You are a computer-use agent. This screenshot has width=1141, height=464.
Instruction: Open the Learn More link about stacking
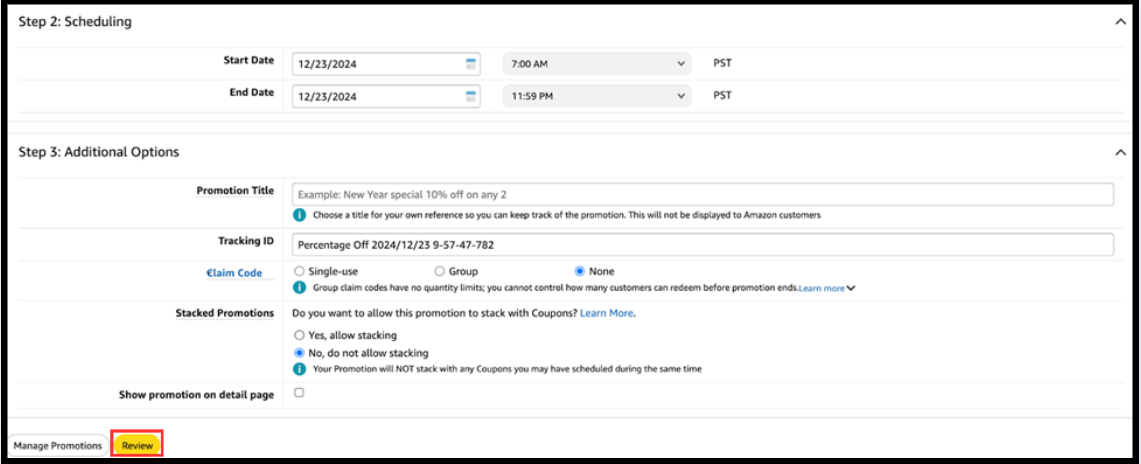pos(606,313)
